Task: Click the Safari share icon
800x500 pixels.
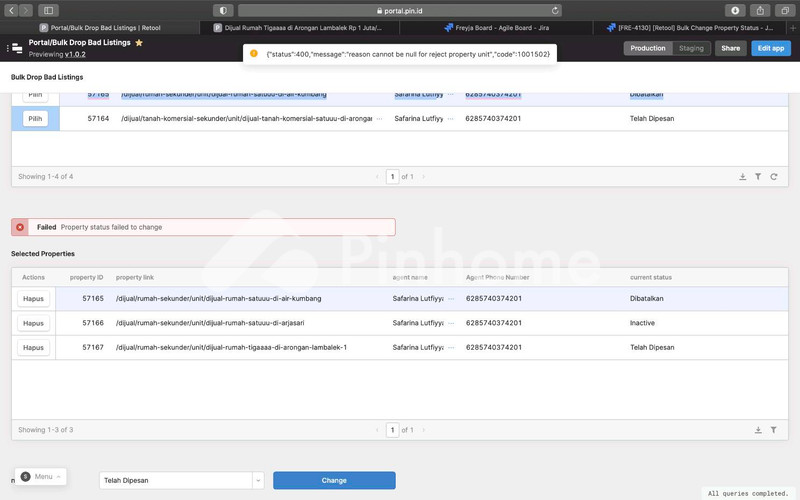Action: (x=760, y=10)
